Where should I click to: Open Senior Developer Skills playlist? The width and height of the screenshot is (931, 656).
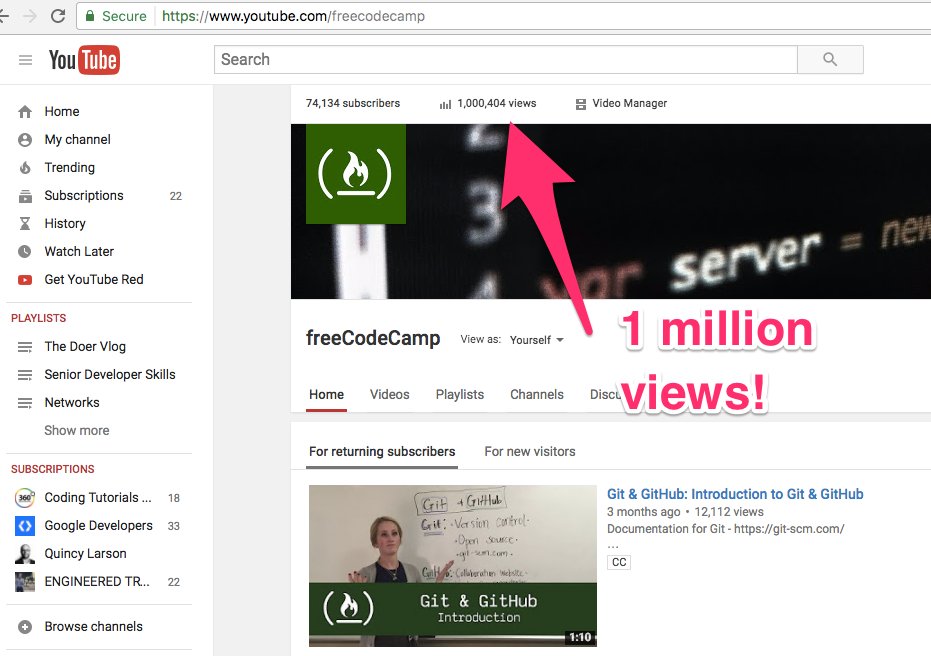click(x=110, y=375)
